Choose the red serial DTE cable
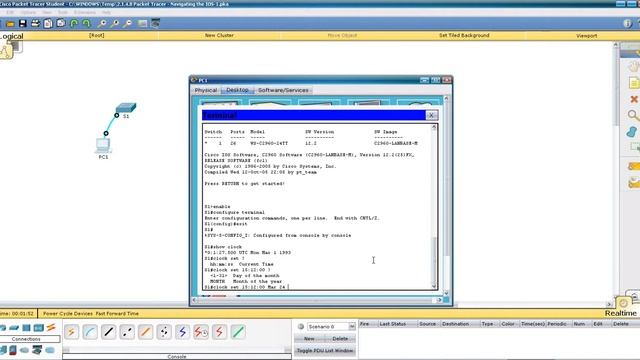This screenshot has width=640, height=360. coord(219,332)
